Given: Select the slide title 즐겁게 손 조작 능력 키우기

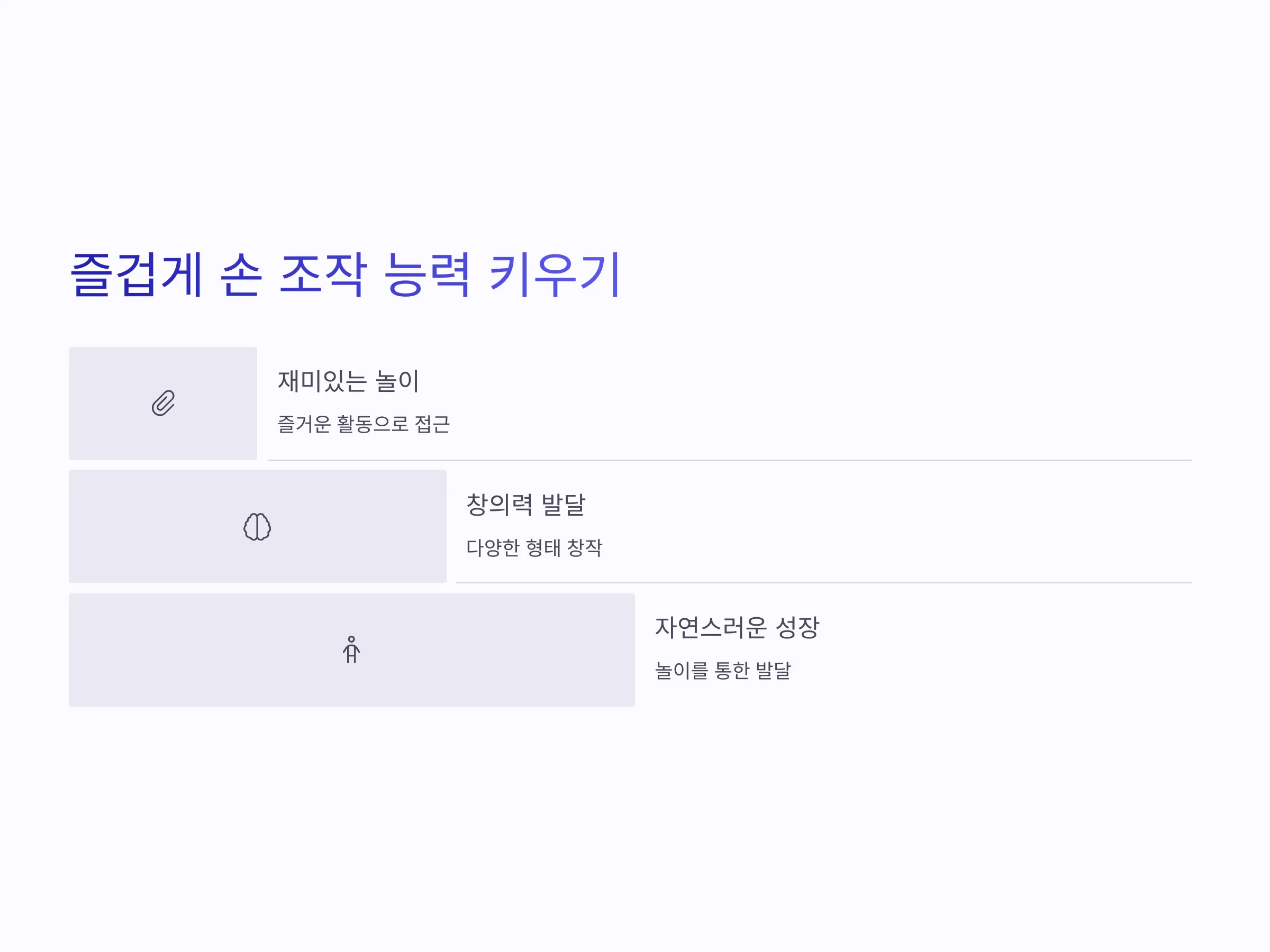Looking at the screenshot, I should coord(344,274).
